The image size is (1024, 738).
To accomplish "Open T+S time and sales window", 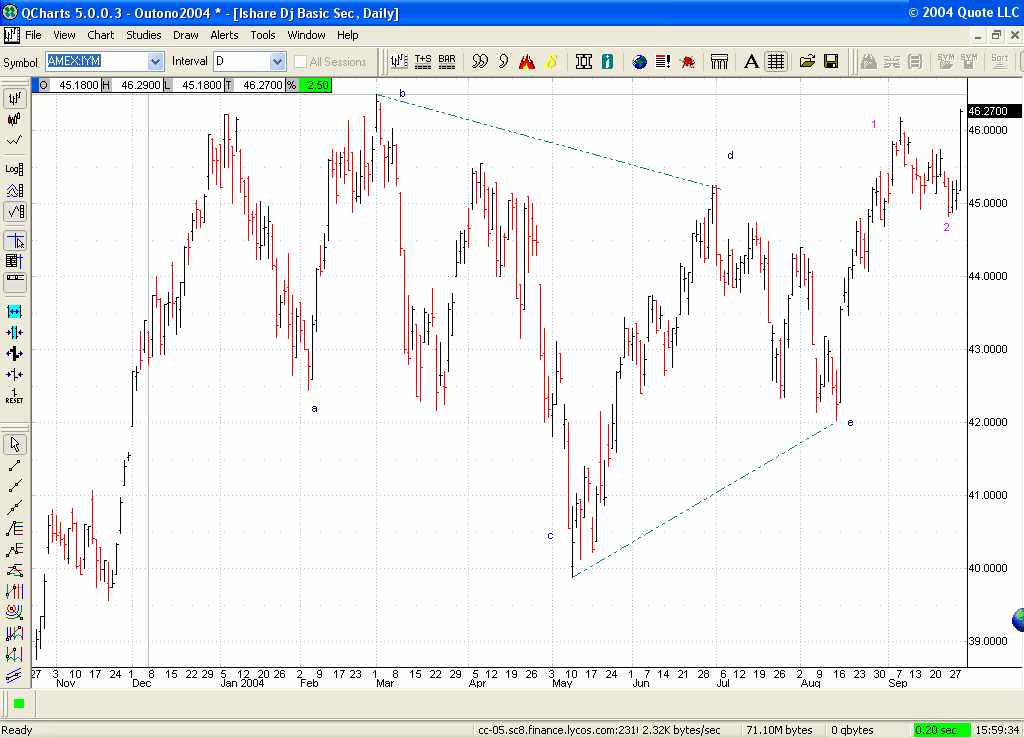I will tap(423, 61).
